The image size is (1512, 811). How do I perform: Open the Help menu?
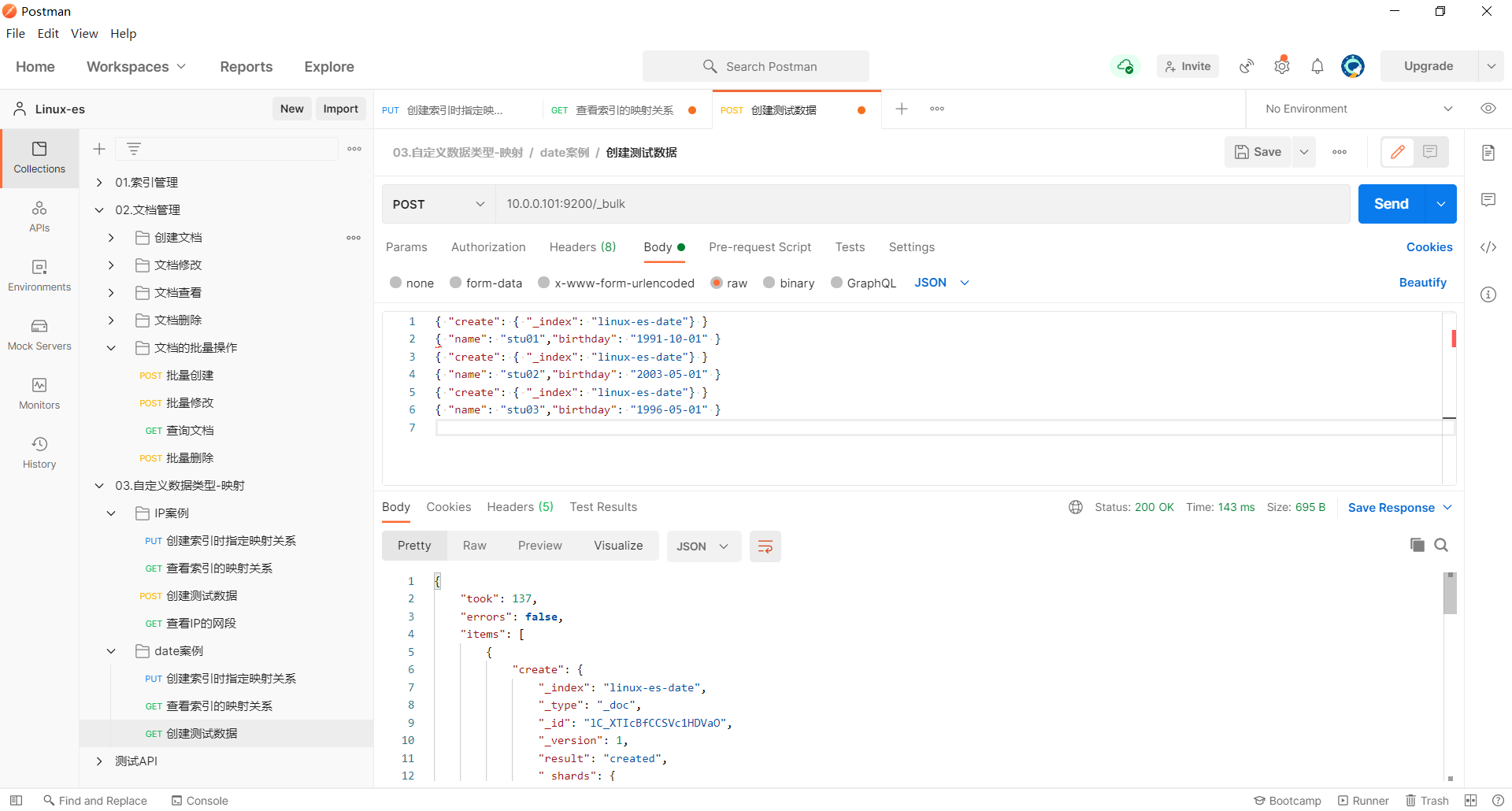(123, 33)
